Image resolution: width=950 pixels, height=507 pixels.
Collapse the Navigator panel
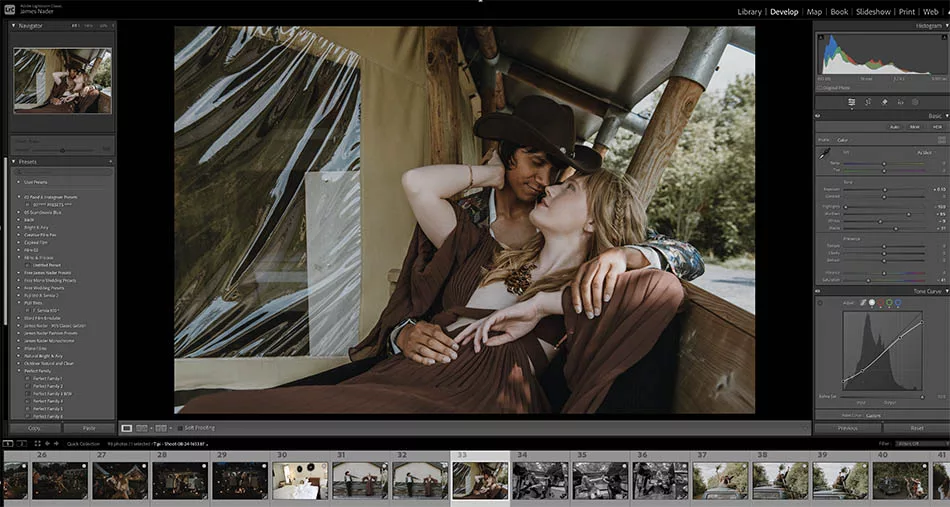[14, 26]
